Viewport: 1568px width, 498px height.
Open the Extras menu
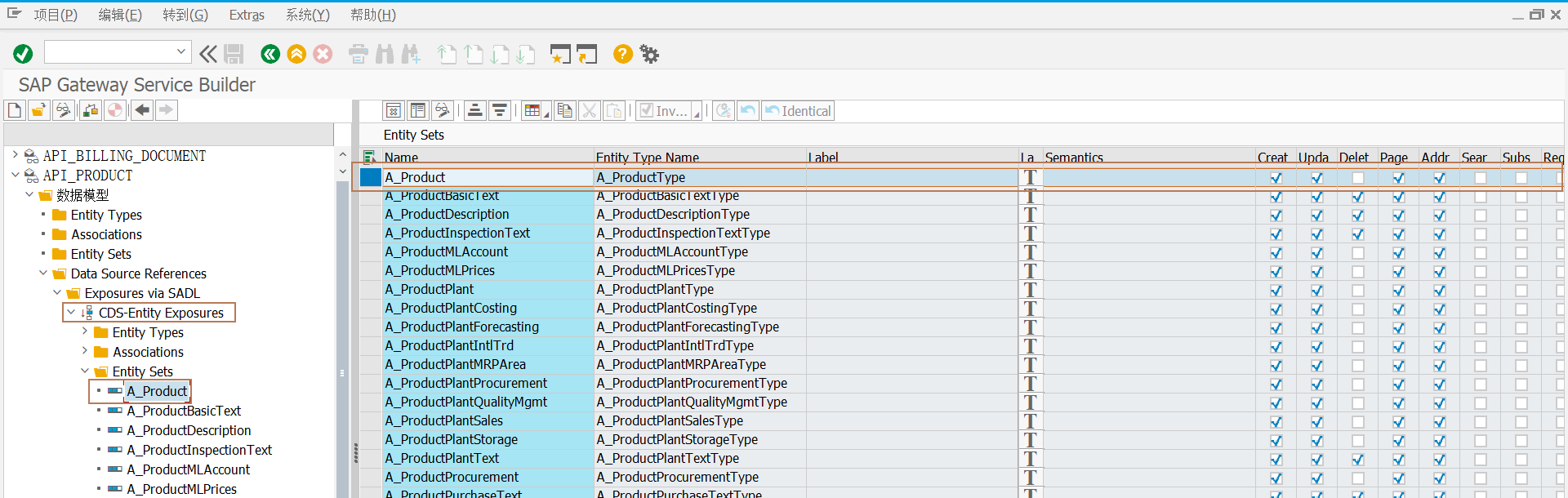[247, 15]
